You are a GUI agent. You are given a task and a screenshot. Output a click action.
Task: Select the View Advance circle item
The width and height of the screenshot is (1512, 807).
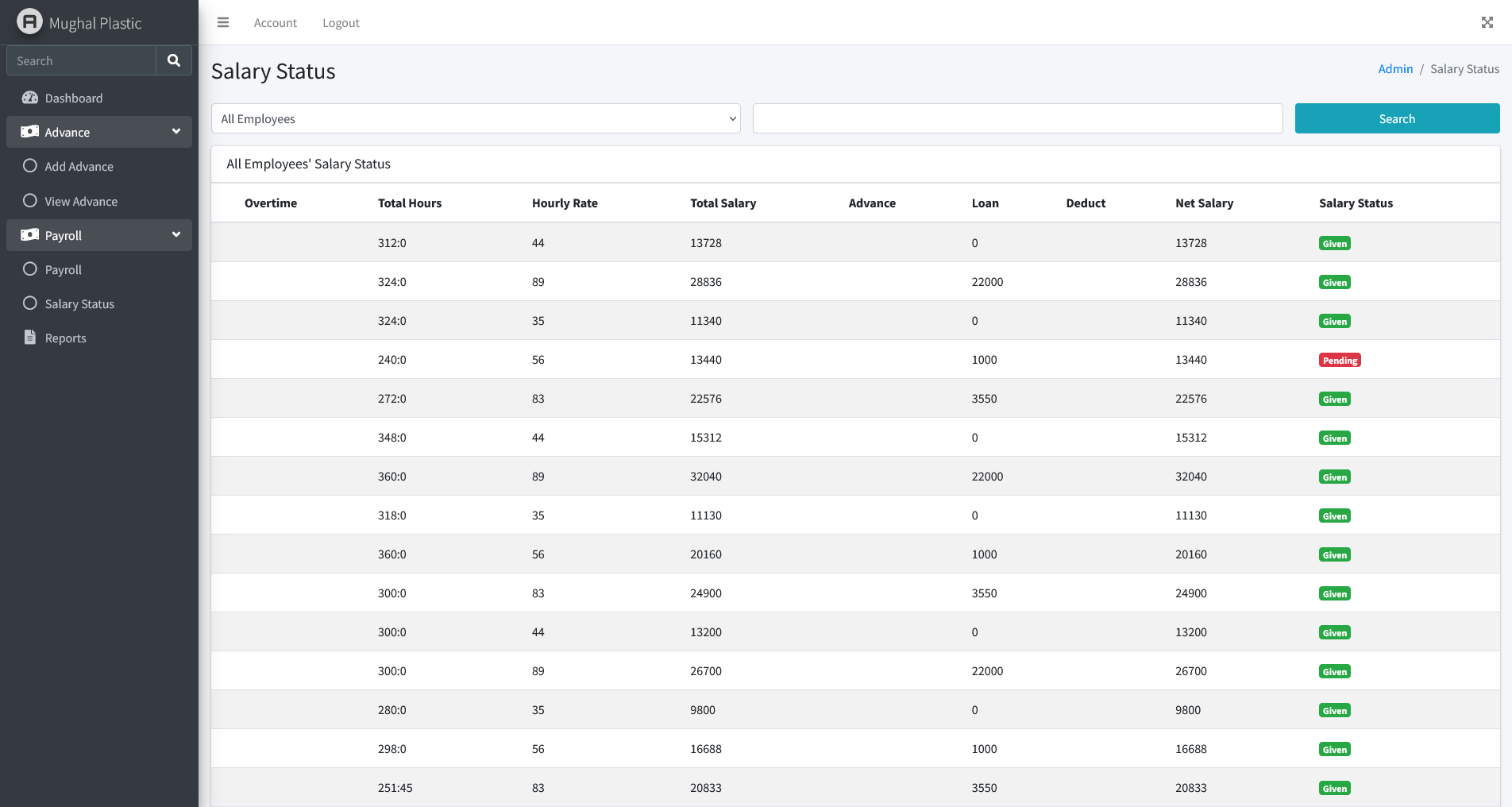pos(30,201)
